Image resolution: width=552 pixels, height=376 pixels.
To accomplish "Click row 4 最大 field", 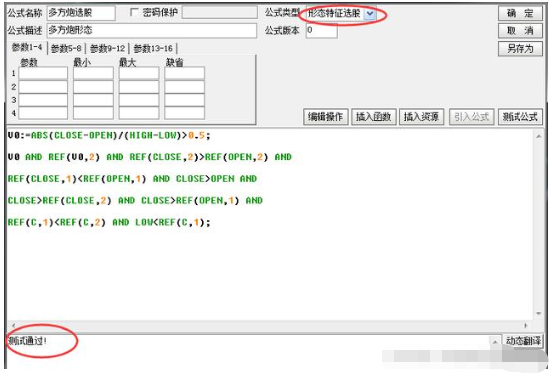I will (x=139, y=113).
